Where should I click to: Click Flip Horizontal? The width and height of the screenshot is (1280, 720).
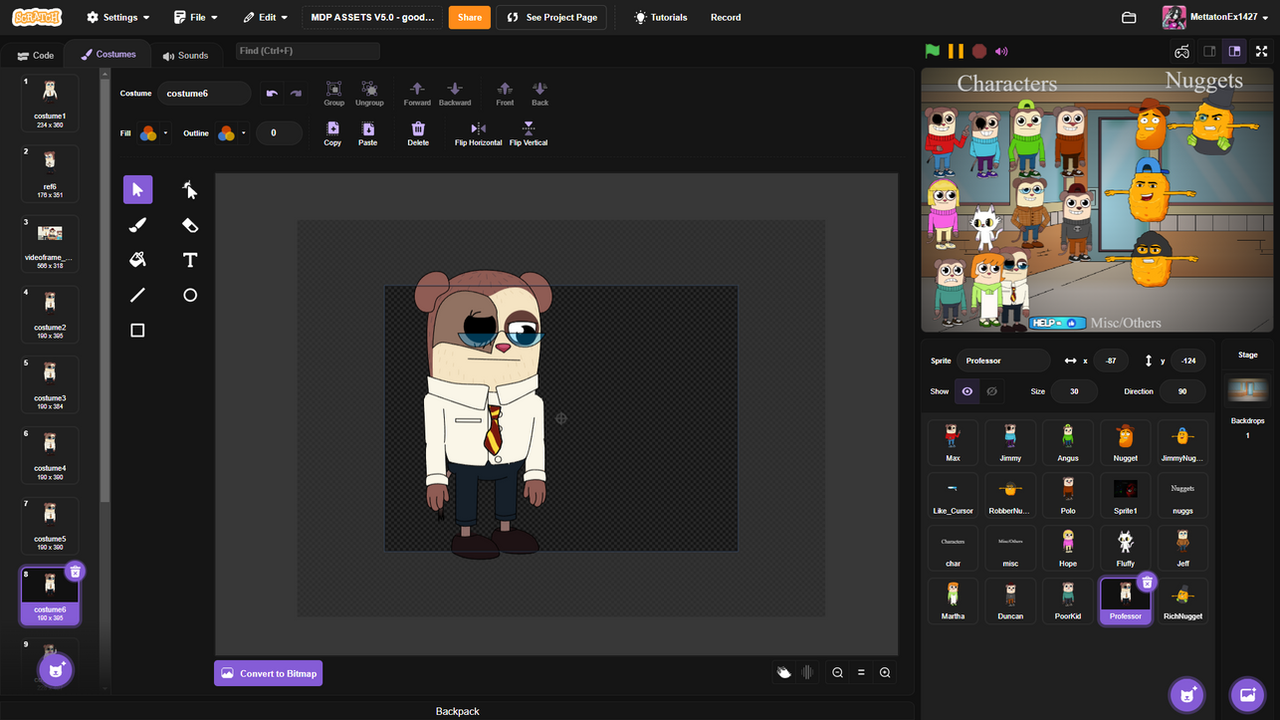tap(478, 133)
